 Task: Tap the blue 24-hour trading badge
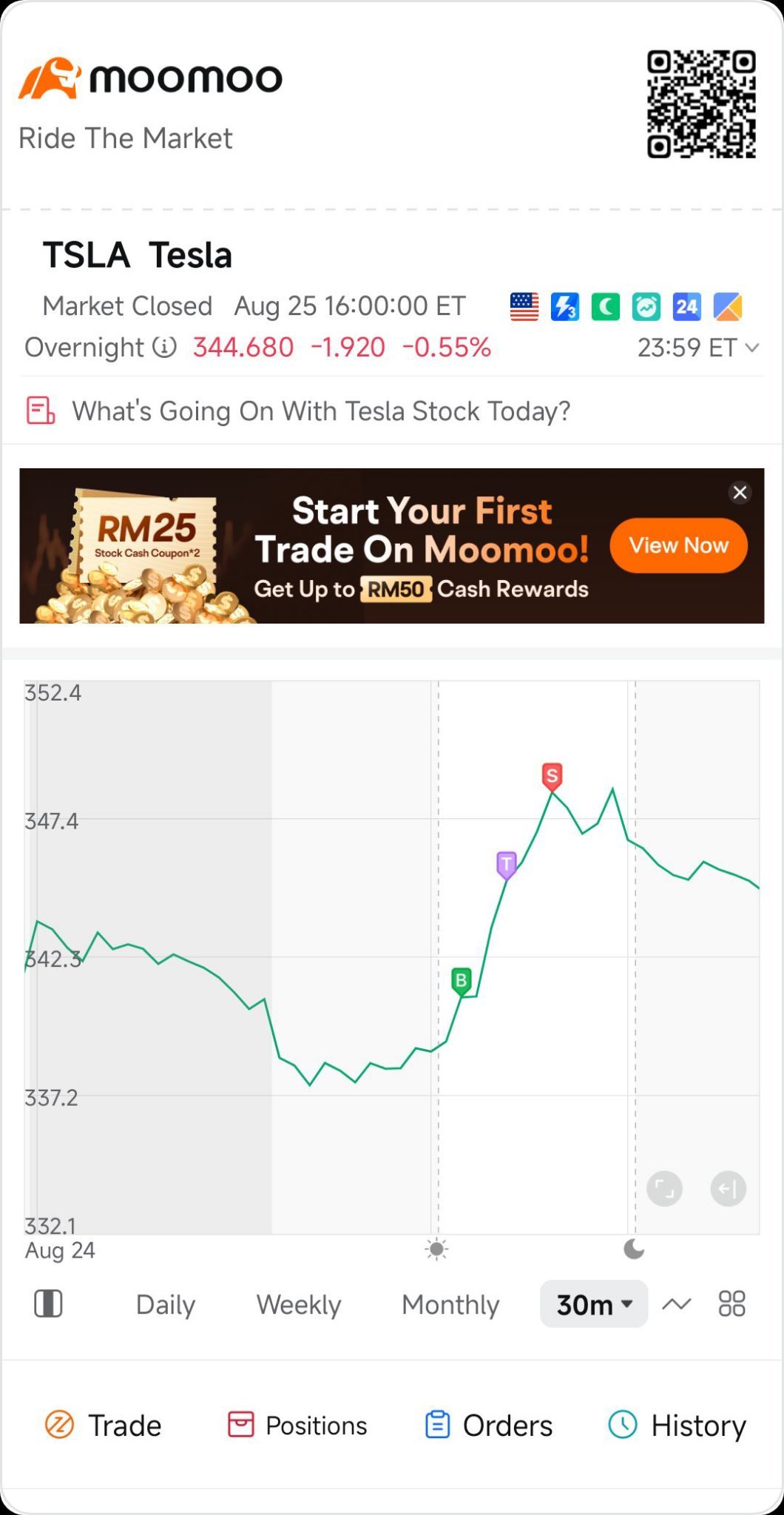pos(686,306)
